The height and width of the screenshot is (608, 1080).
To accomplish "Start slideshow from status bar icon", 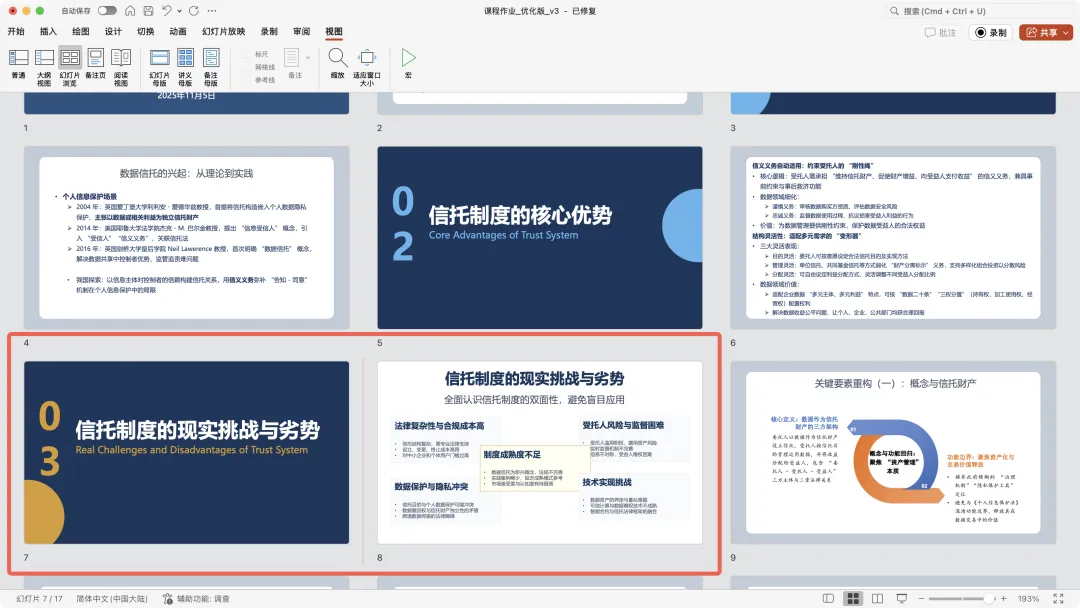I will point(902,599).
